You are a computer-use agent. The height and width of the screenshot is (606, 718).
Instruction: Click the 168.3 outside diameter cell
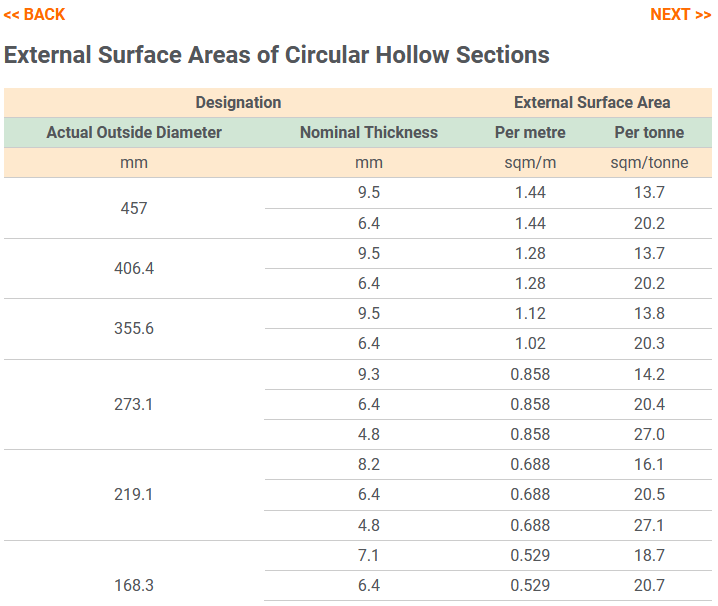[134, 585]
